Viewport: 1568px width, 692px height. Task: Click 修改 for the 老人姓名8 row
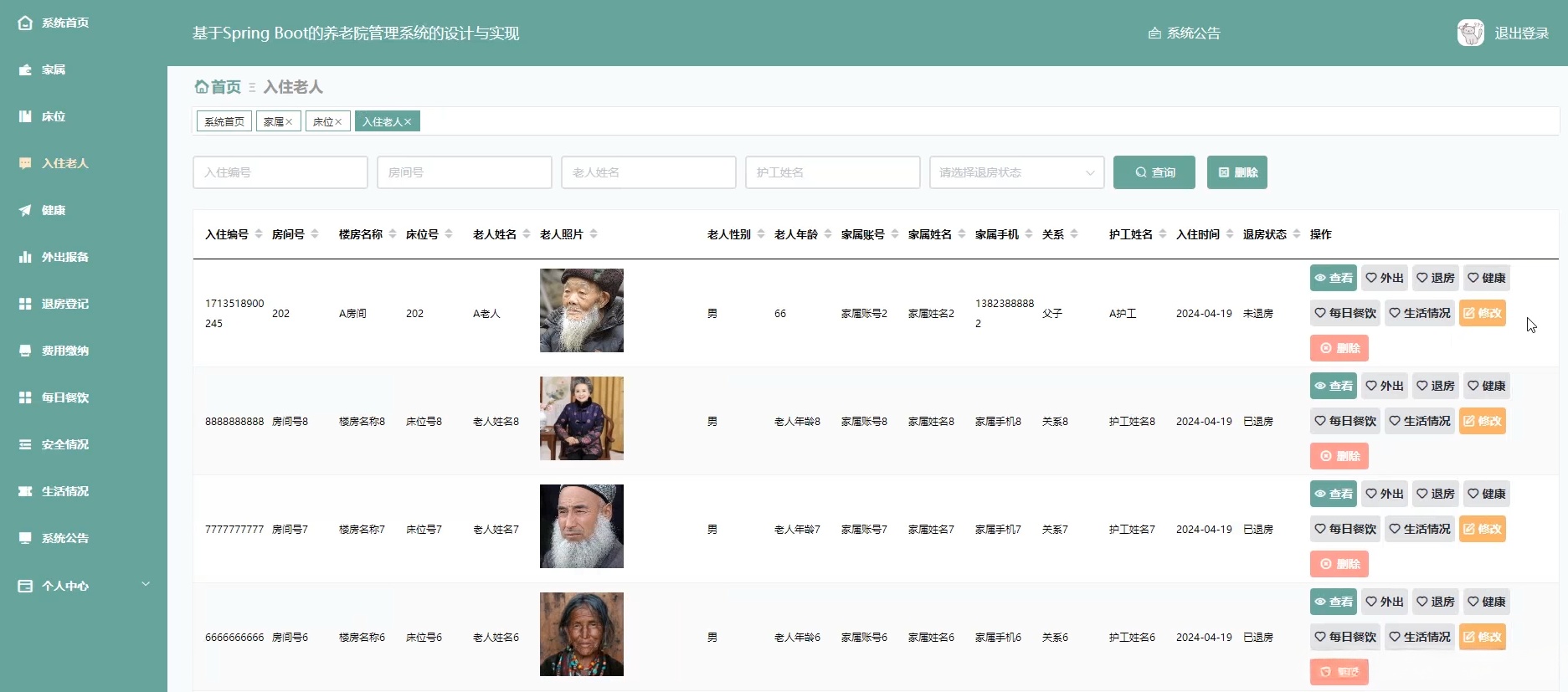(1483, 421)
